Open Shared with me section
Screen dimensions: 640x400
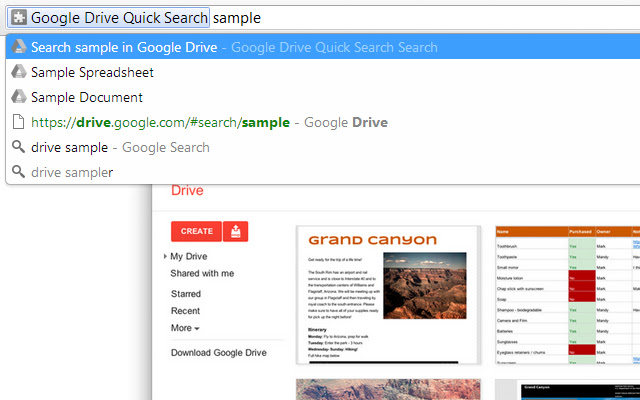coord(202,273)
